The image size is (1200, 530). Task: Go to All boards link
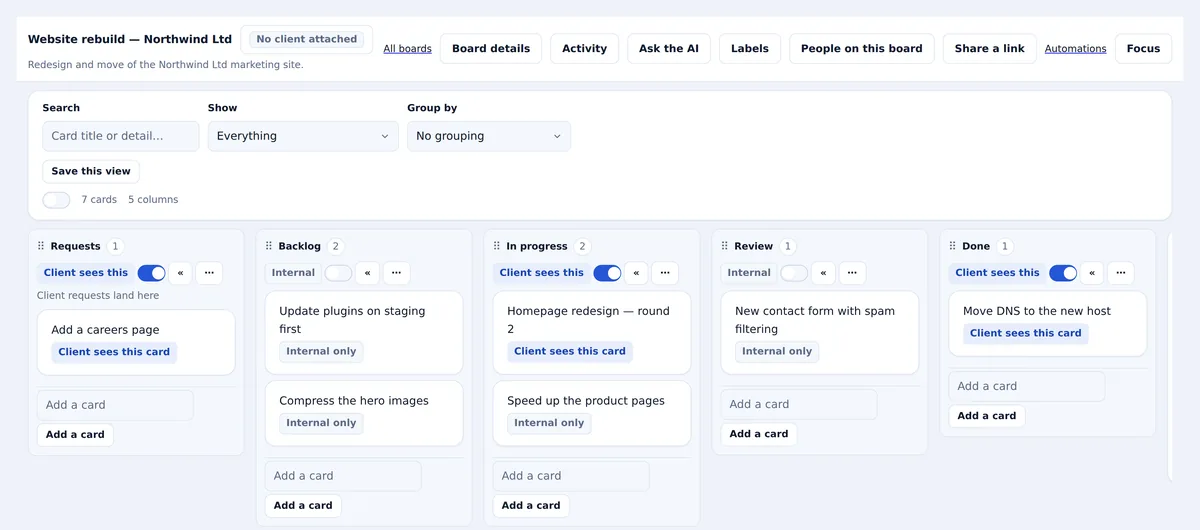coord(408,48)
